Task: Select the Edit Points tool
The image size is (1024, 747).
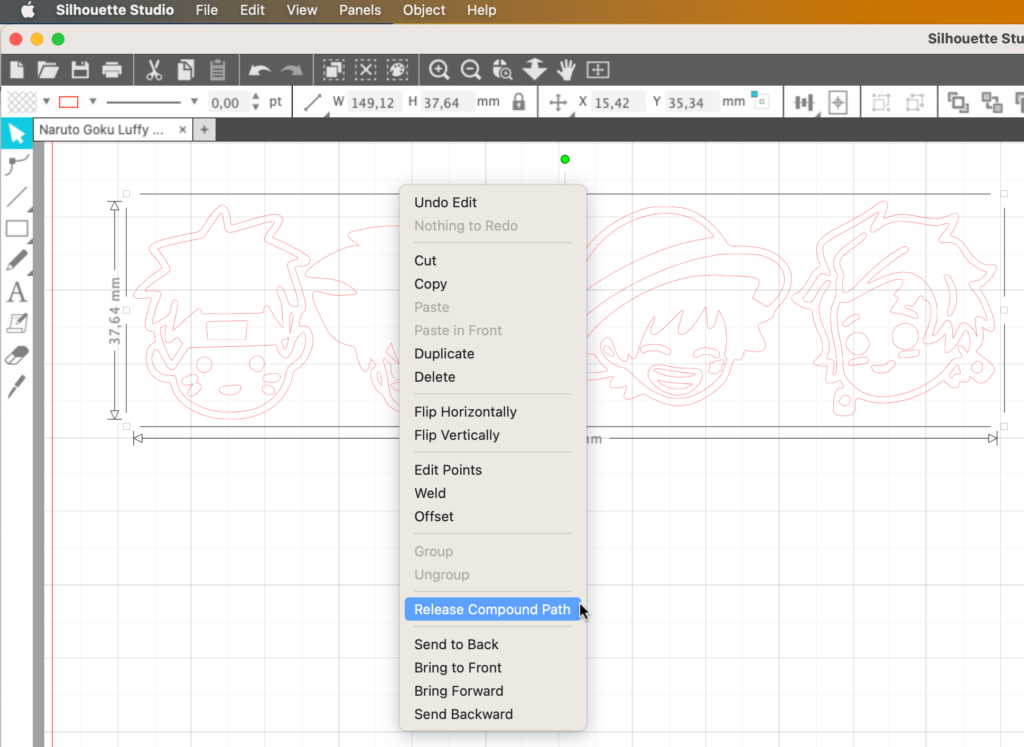Action: click(16, 165)
